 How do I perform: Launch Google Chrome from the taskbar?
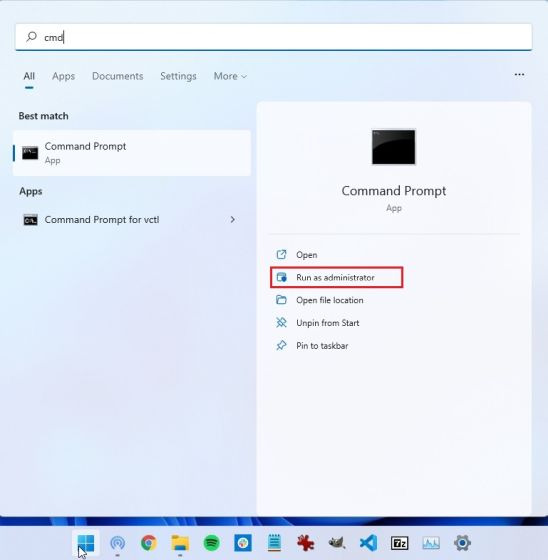[149, 543]
